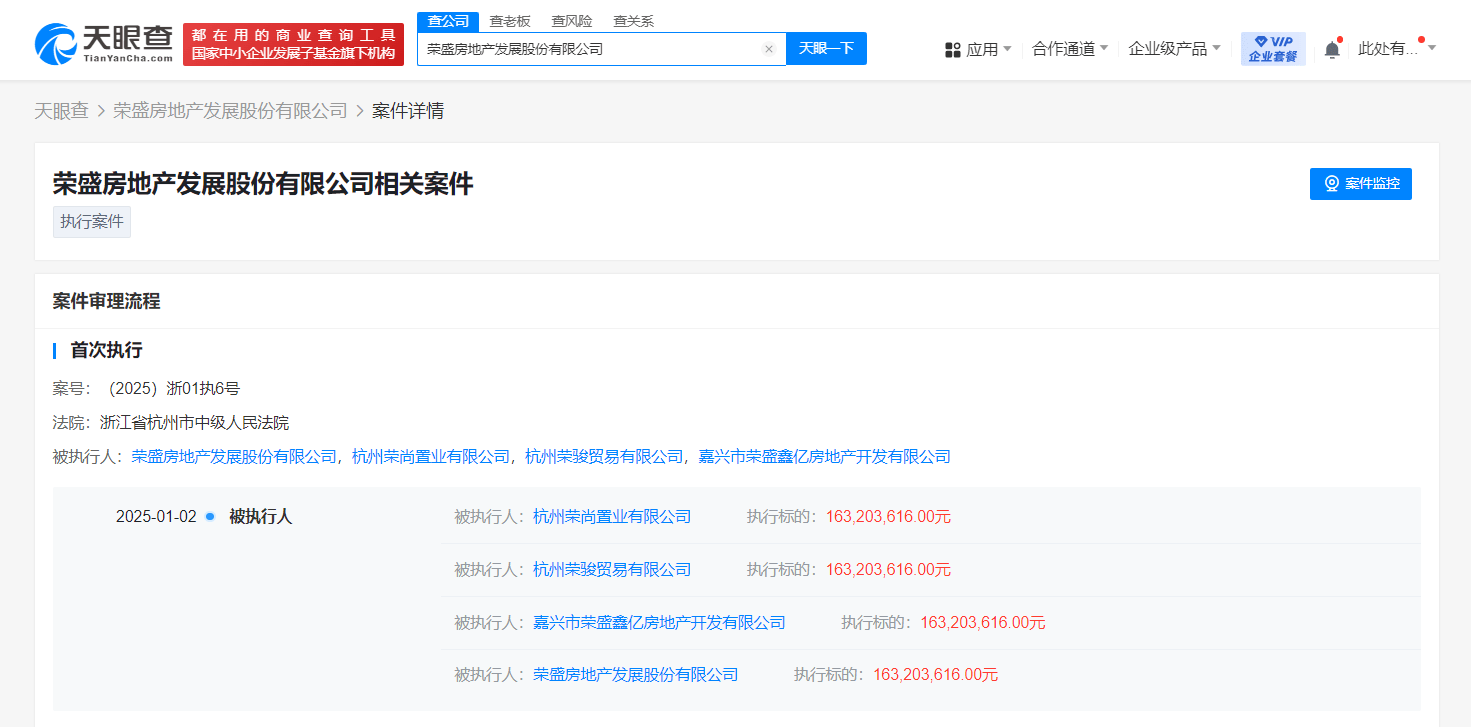The width and height of the screenshot is (1471, 727).
Task: Open the notification bell
Action: click(x=1332, y=49)
